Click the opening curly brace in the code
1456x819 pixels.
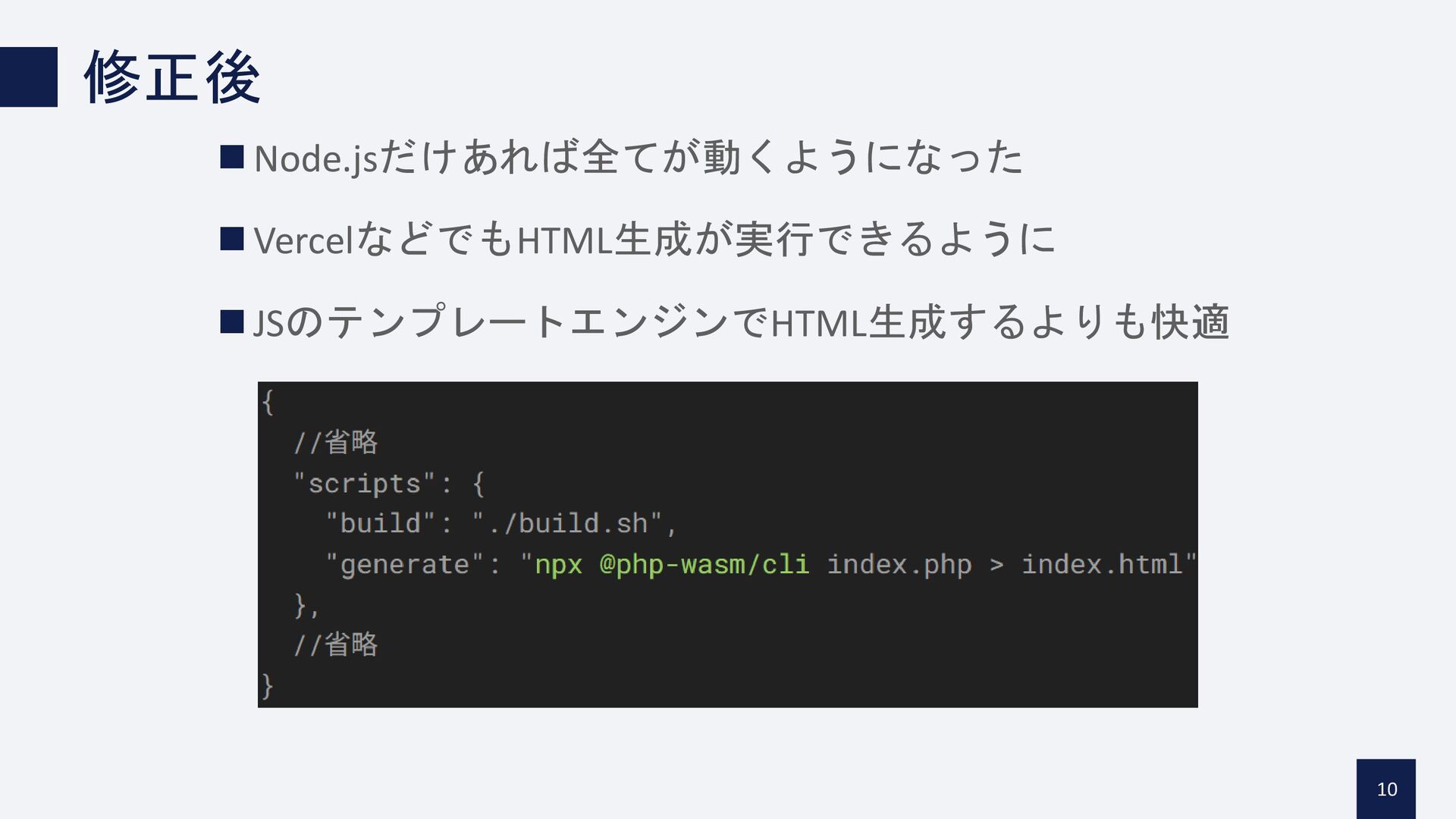point(267,401)
